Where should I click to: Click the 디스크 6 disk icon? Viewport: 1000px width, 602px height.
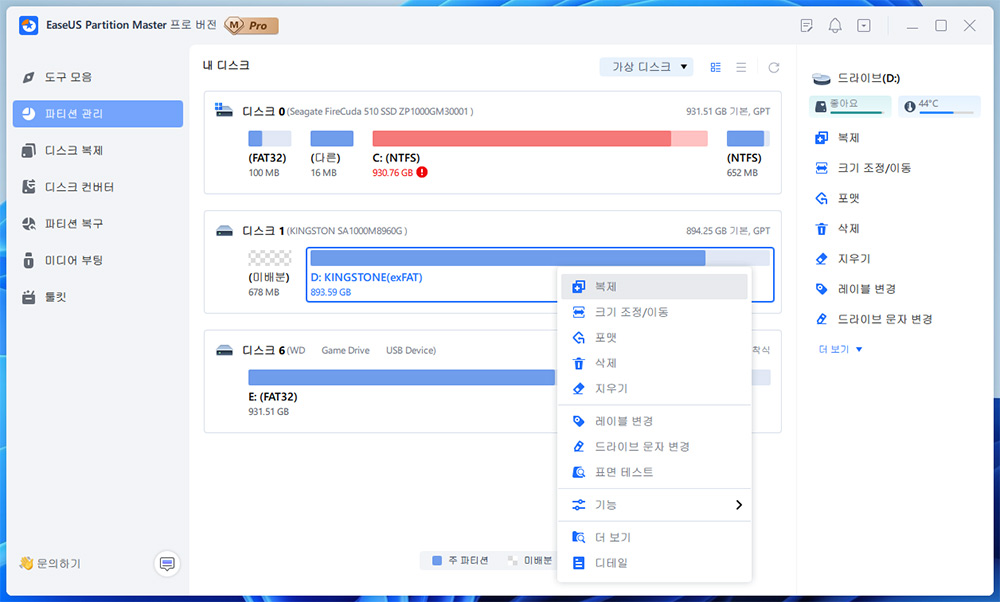(224, 350)
